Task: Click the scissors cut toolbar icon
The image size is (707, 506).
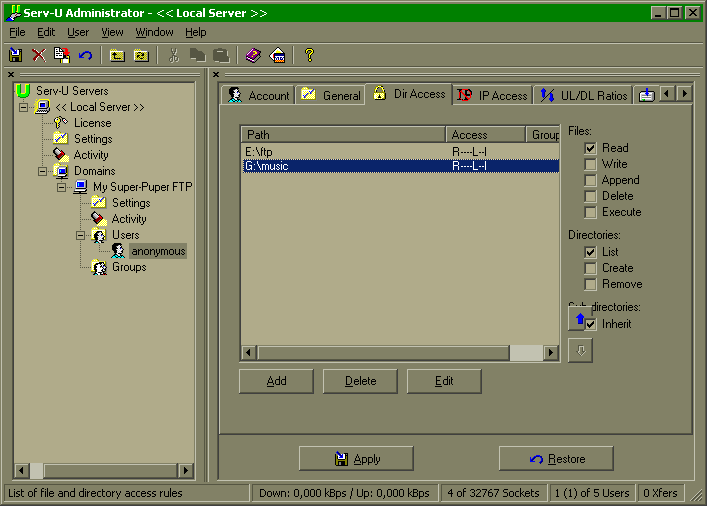Action: pos(174,55)
